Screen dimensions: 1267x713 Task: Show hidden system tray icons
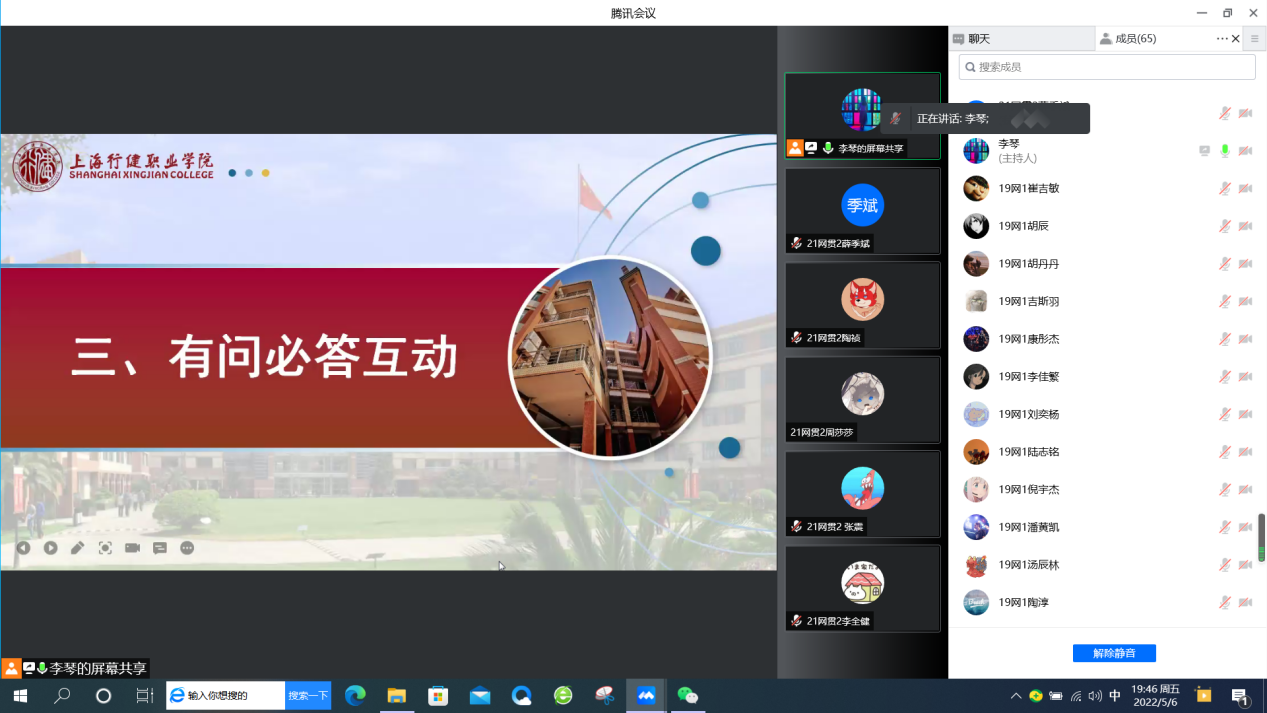click(1016, 696)
